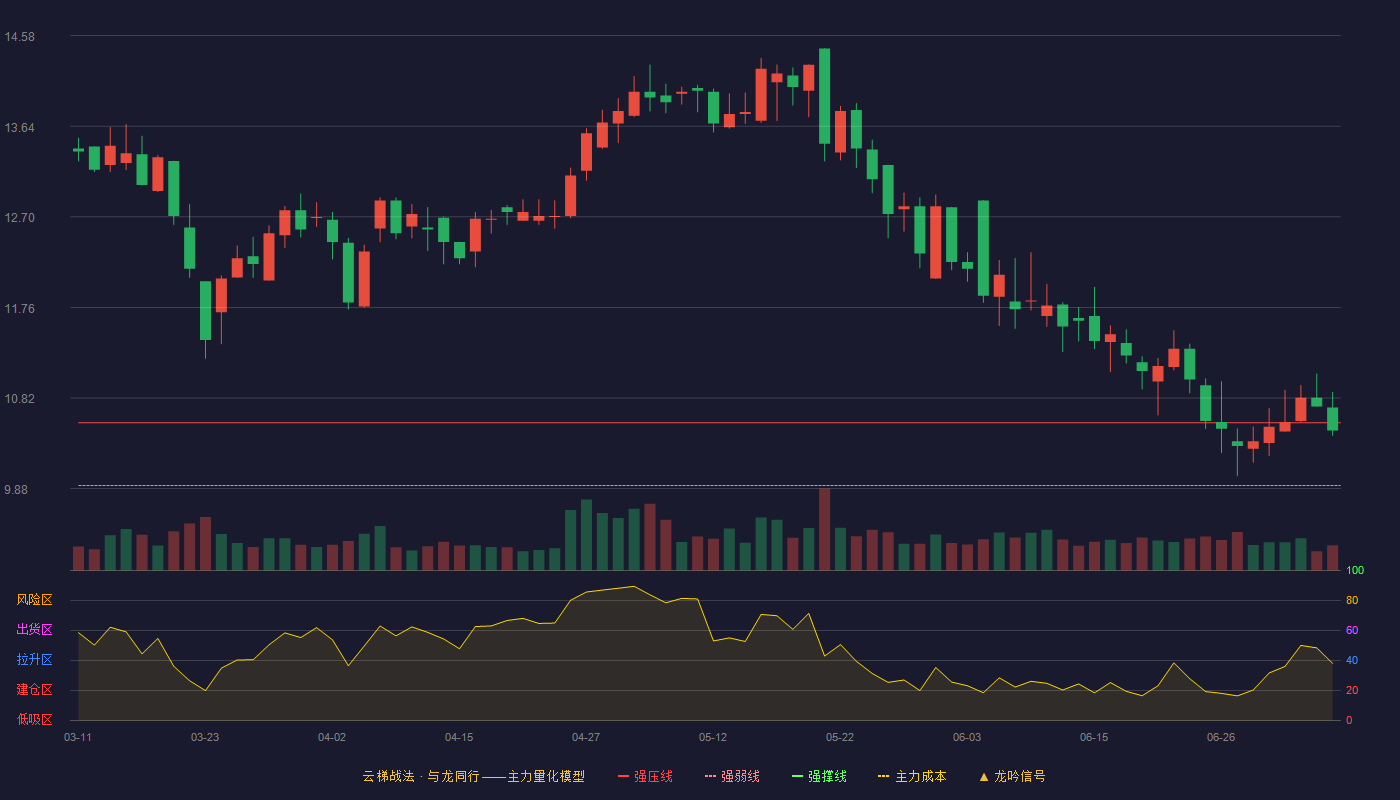Click the red dash icon beside 强压线
The image size is (1400, 800).
pyautogui.click(x=623, y=776)
